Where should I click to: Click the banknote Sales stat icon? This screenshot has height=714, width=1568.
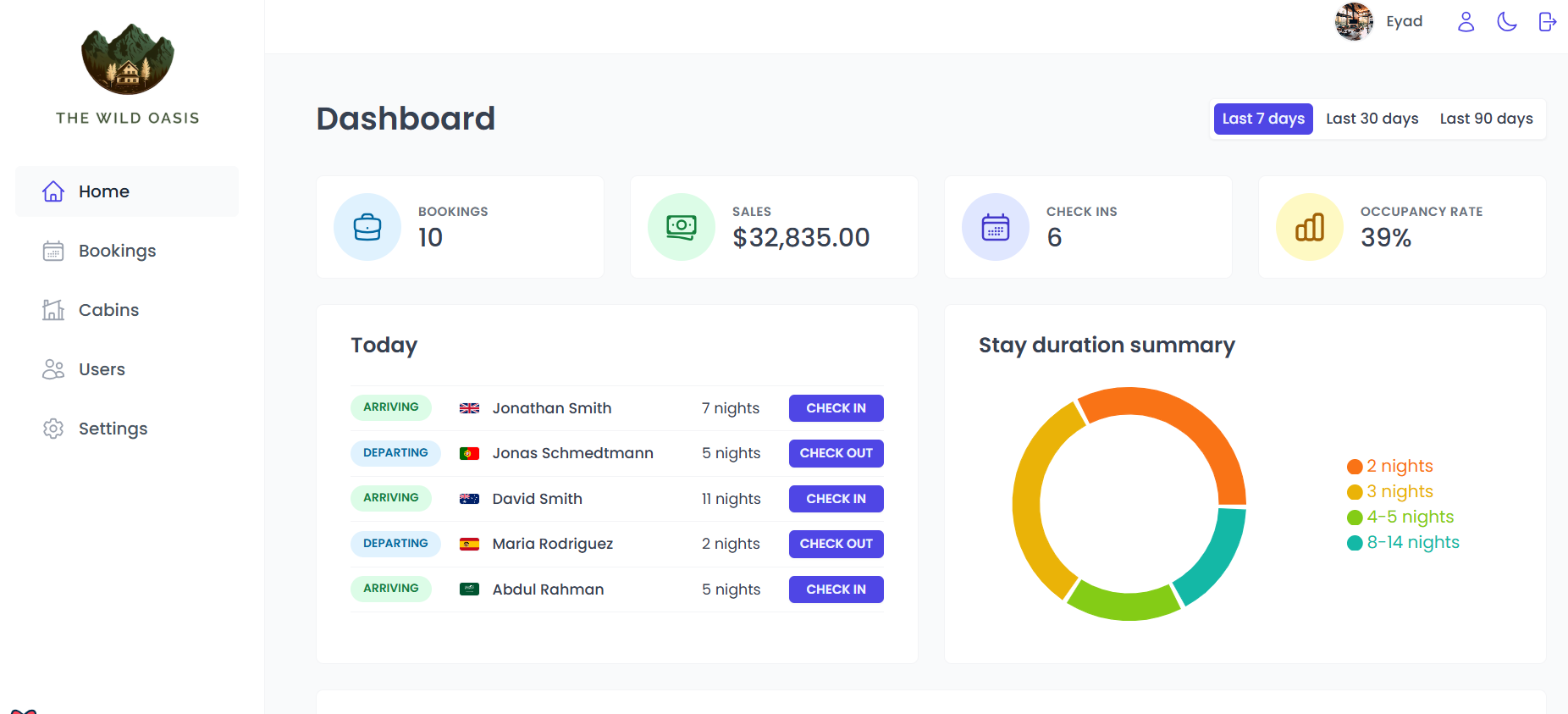click(x=682, y=227)
